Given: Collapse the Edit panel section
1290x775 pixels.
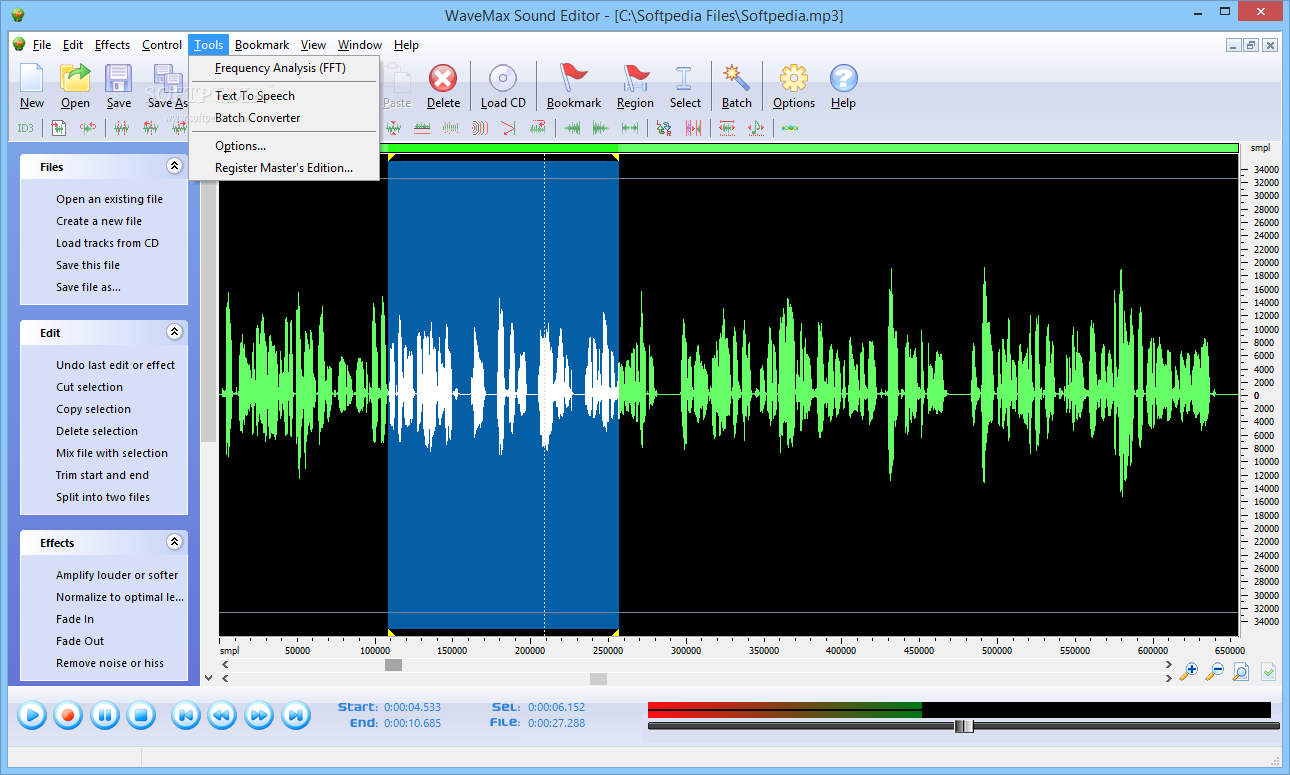Looking at the screenshot, I should coord(174,332).
